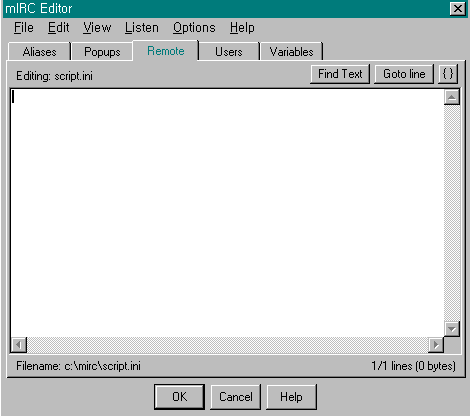Viewport: 470px width, 416px height.
Task: Open the View menu
Action: [97, 28]
